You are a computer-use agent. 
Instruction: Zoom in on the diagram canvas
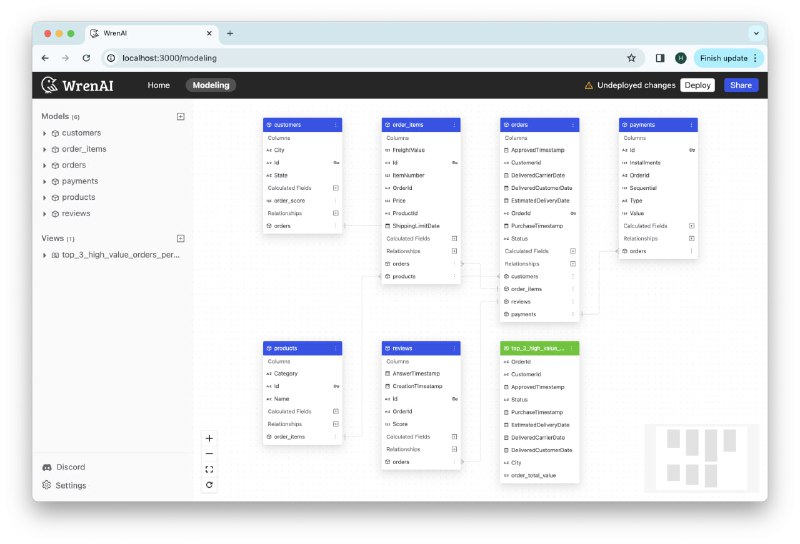point(209,438)
